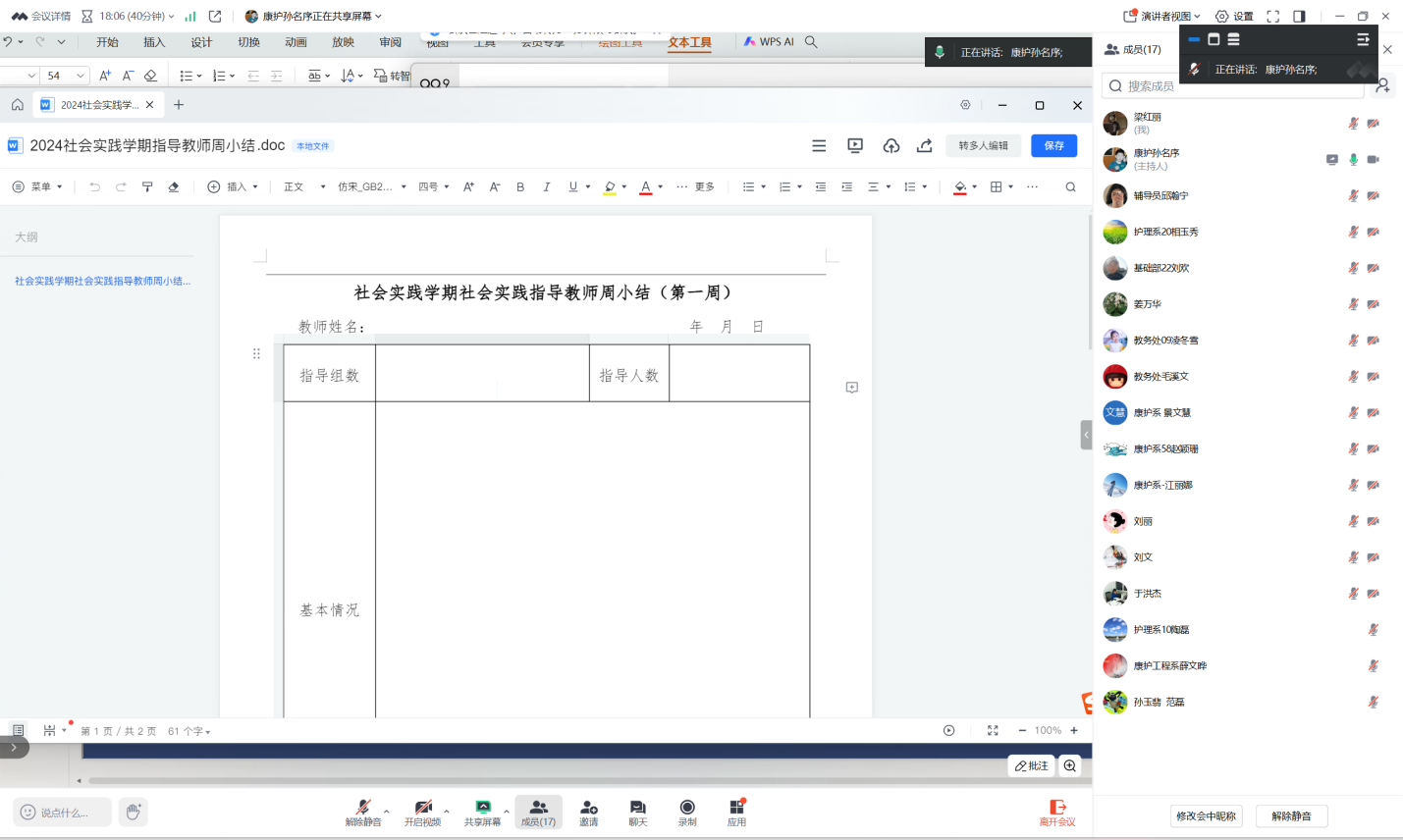Viewport: 1403px width, 840px height.
Task: Toggle italic formatting in document toolbar
Action: (x=546, y=186)
